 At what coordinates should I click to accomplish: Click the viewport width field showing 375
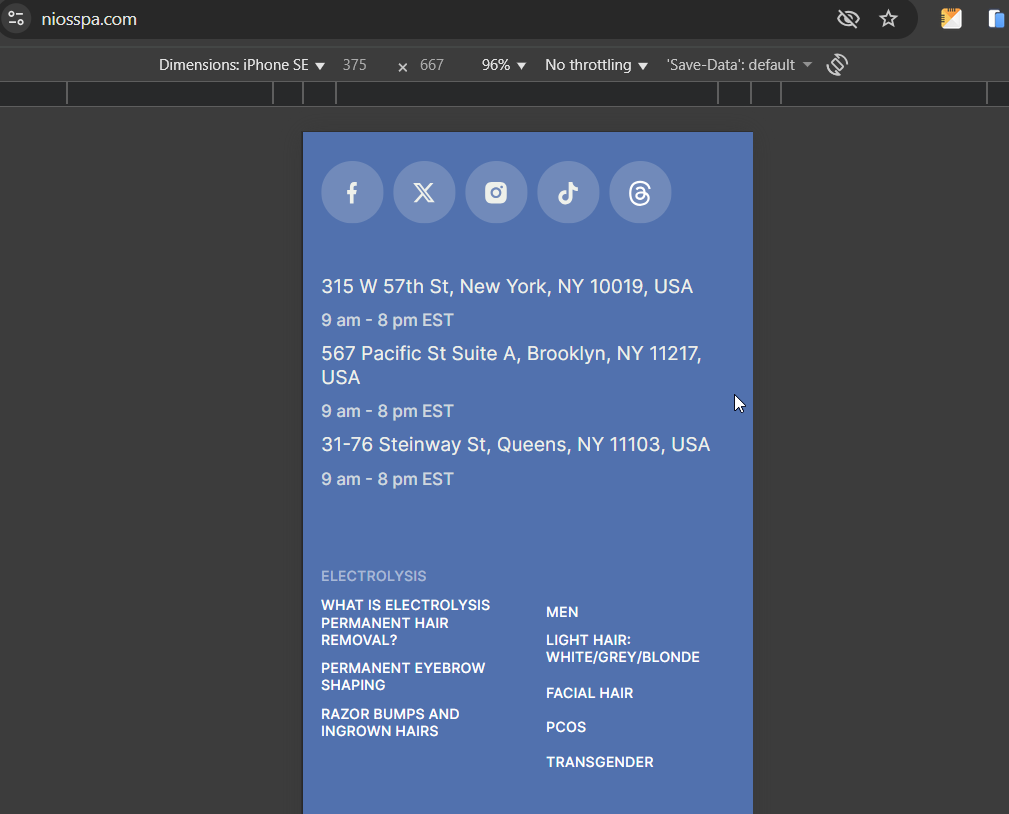pos(355,65)
